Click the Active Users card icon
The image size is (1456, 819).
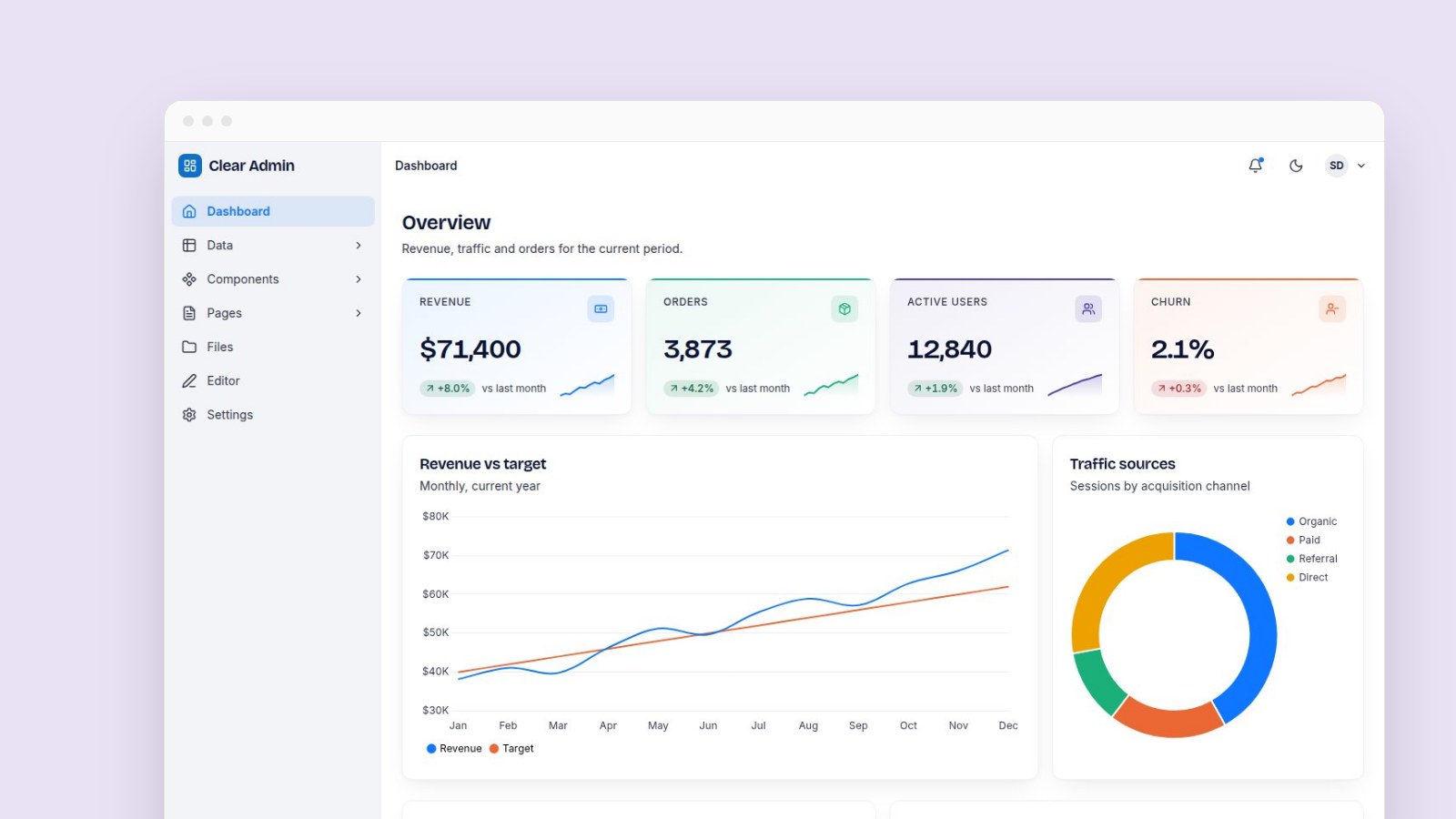coord(1088,308)
